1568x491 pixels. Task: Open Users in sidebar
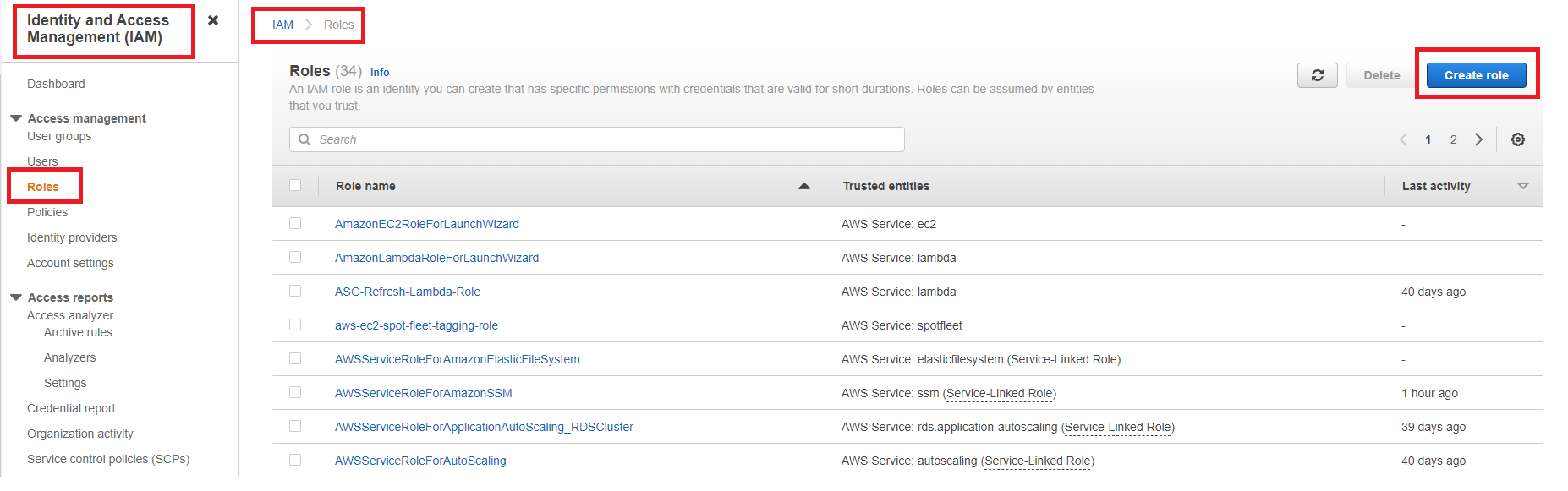tap(42, 161)
